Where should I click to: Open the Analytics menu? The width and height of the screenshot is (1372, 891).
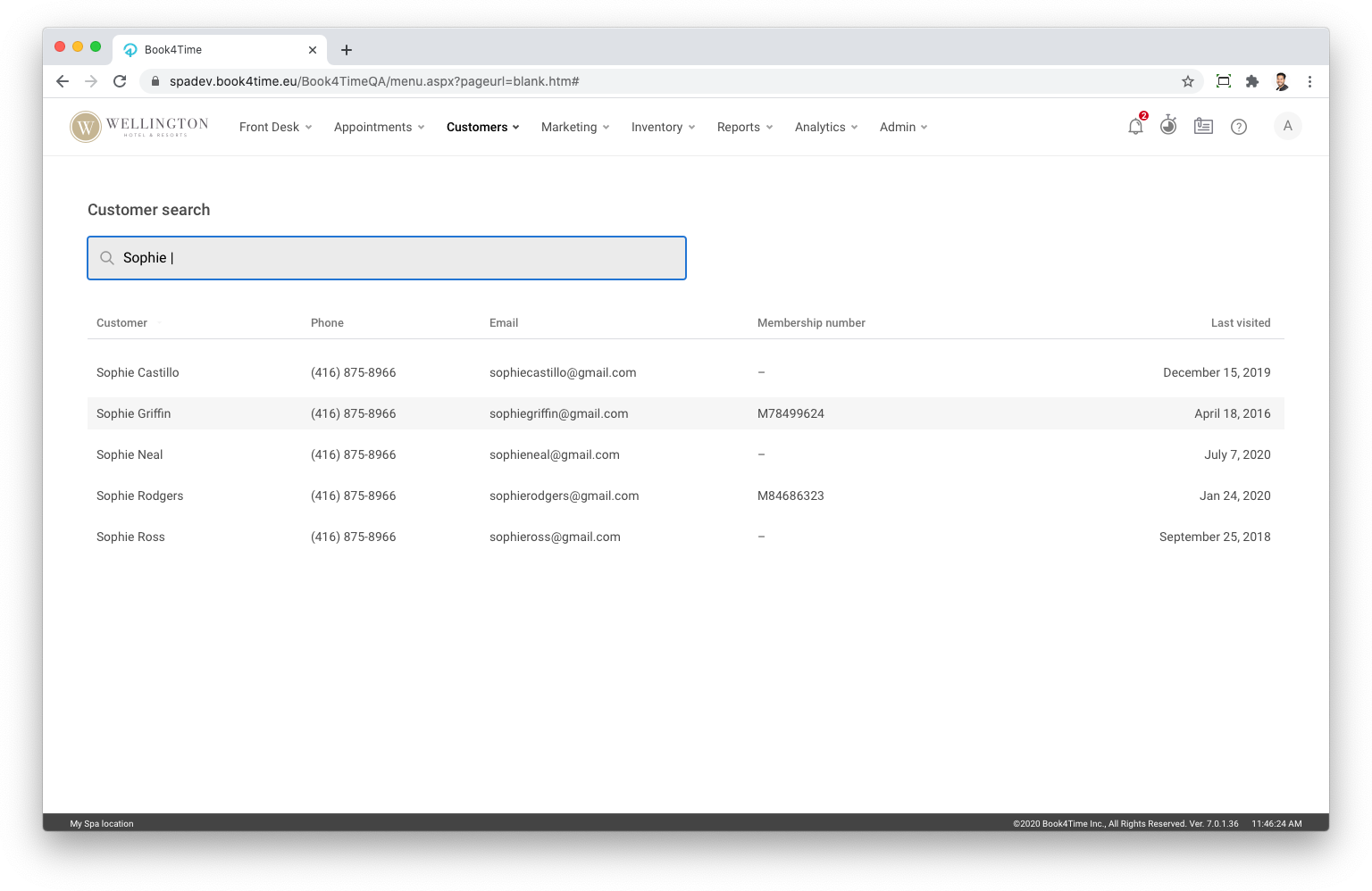click(825, 128)
